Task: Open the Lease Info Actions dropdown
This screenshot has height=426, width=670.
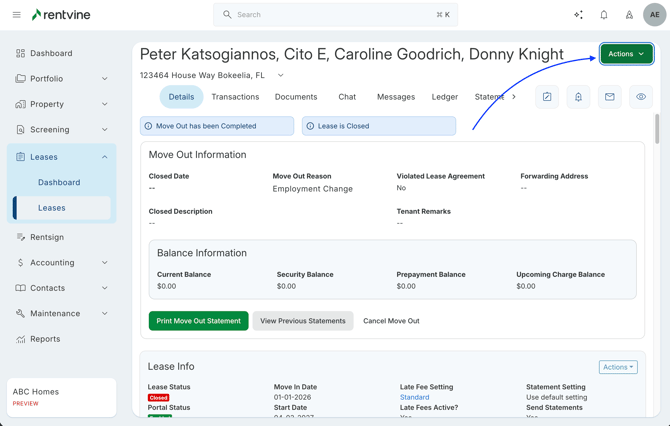Action: click(617, 367)
